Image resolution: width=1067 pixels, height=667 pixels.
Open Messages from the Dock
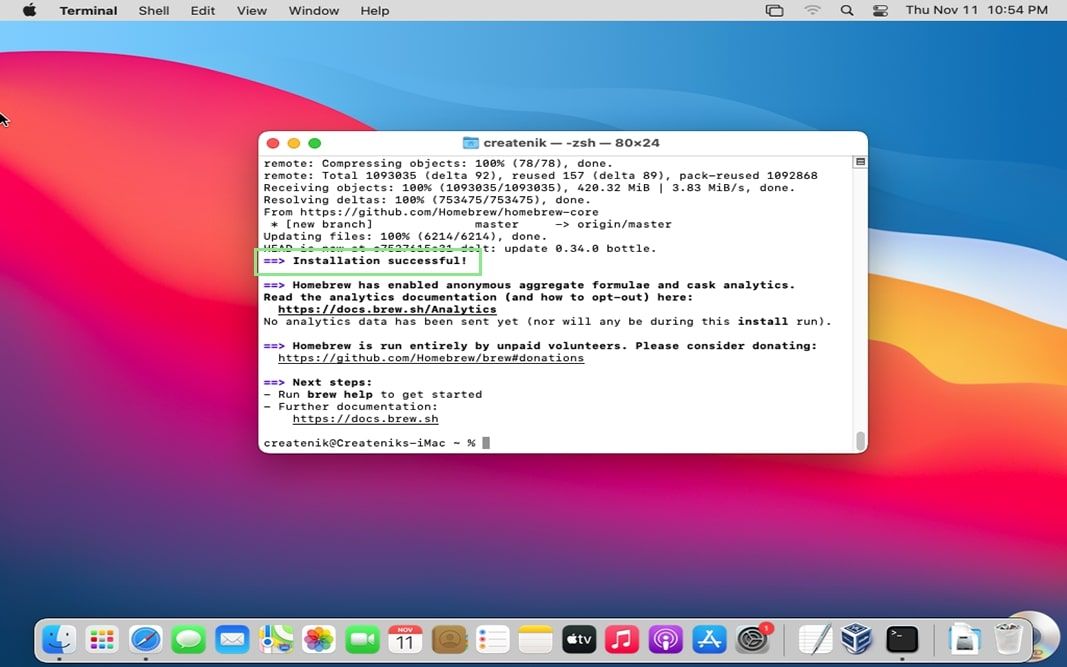pyautogui.click(x=189, y=639)
